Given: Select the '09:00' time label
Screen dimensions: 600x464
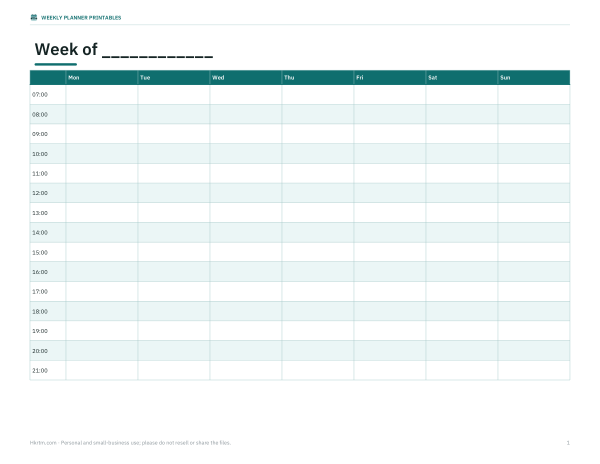Looking at the screenshot, I should 40,134.
